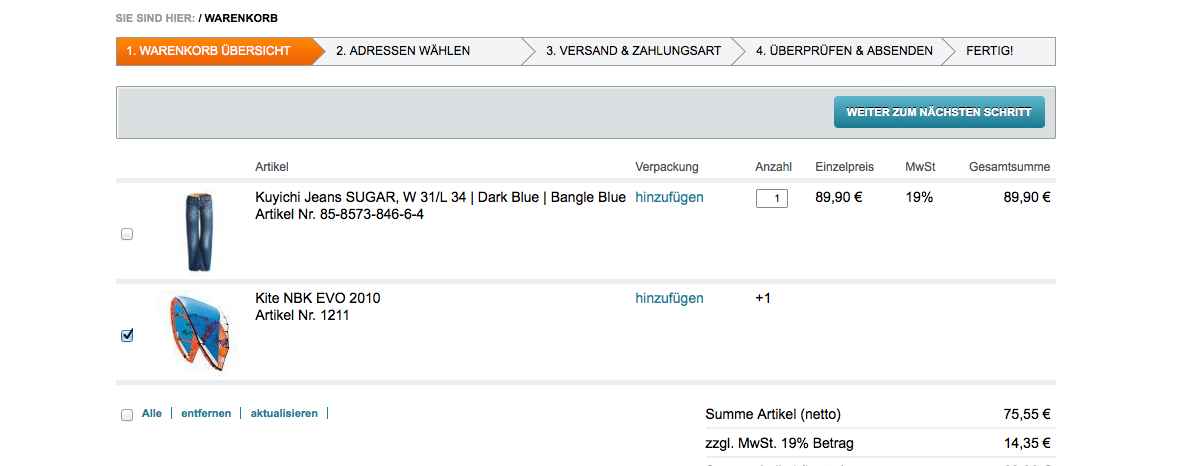
Task: Click Kite NBK EVO 2010 article title
Action: click(x=318, y=298)
